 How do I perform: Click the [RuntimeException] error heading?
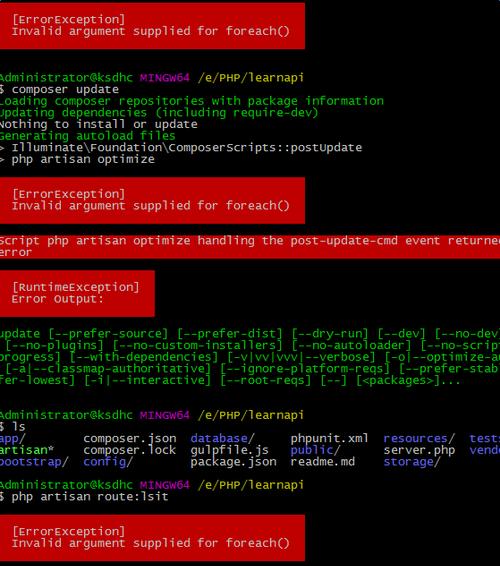coord(75,287)
